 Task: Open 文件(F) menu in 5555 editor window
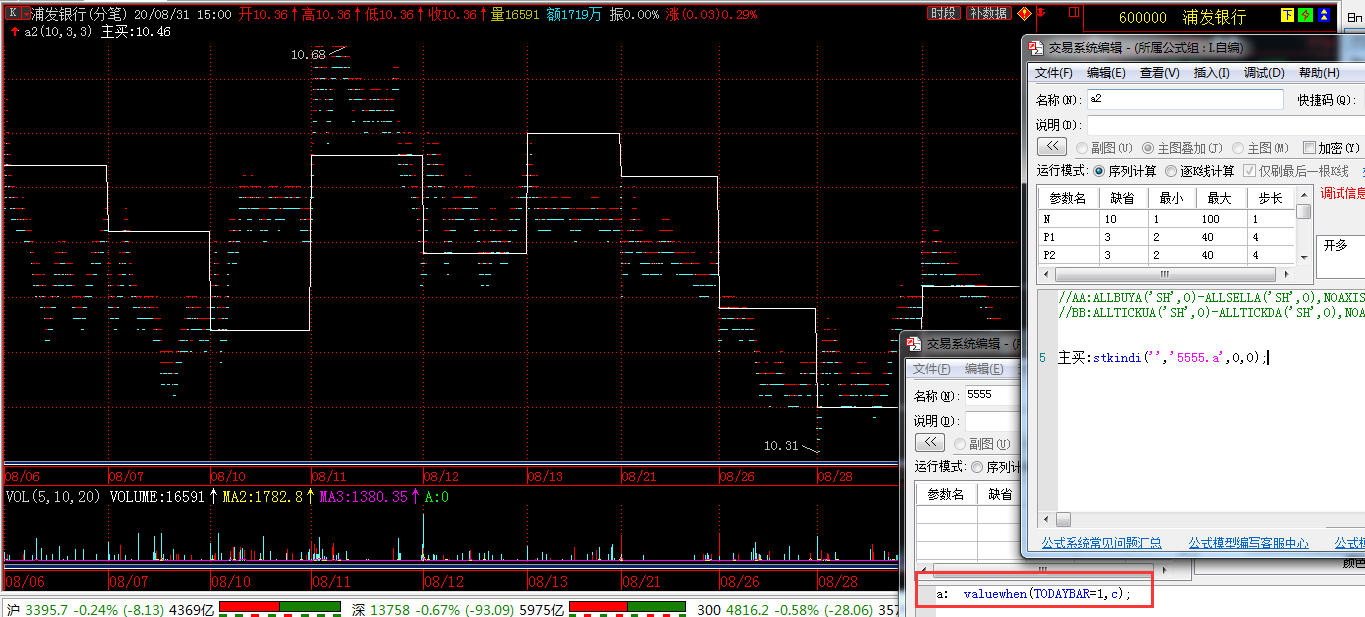pyautogui.click(x=932, y=369)
